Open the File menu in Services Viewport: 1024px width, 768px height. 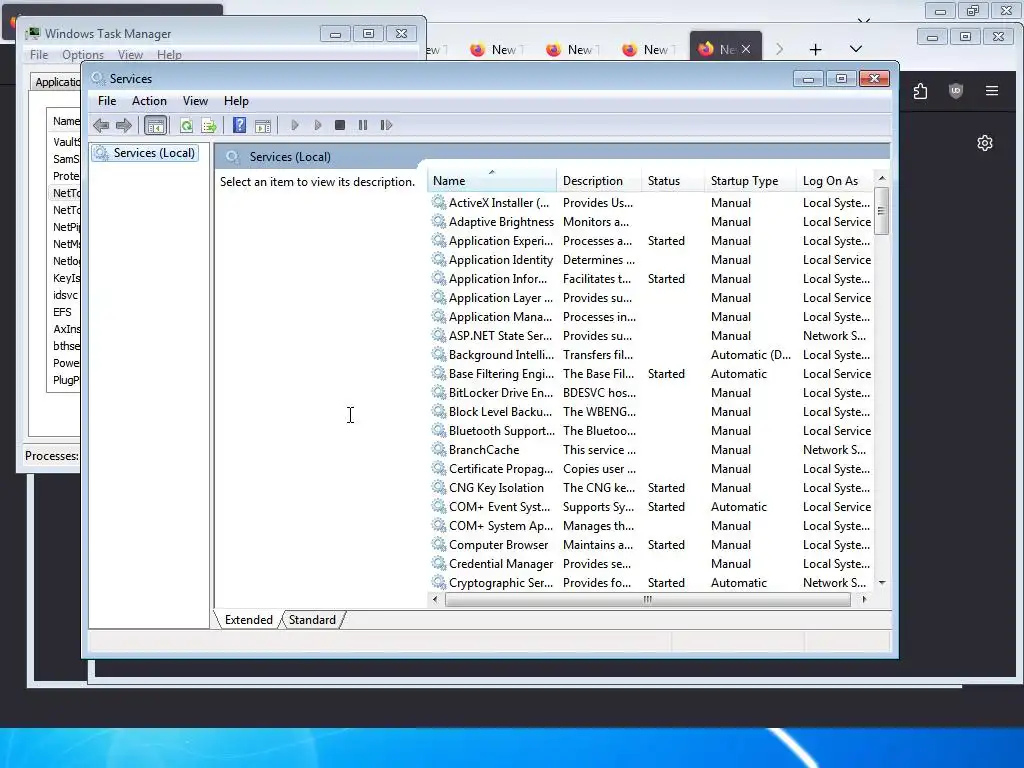pos(107,101)
